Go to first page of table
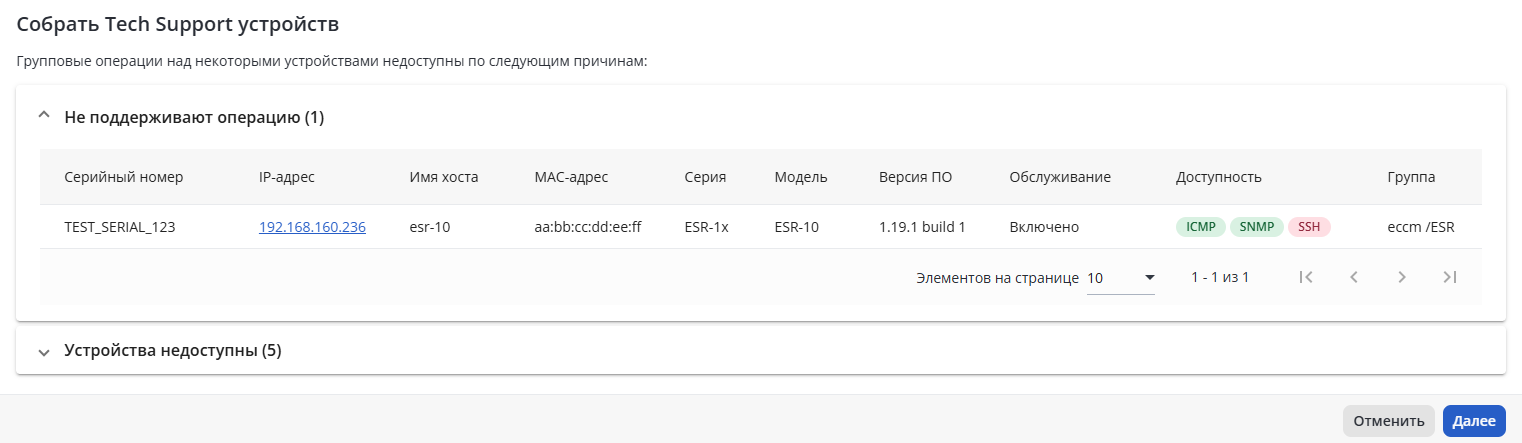The height and width of the screenshot is (443, 1522). [1305, 277]
